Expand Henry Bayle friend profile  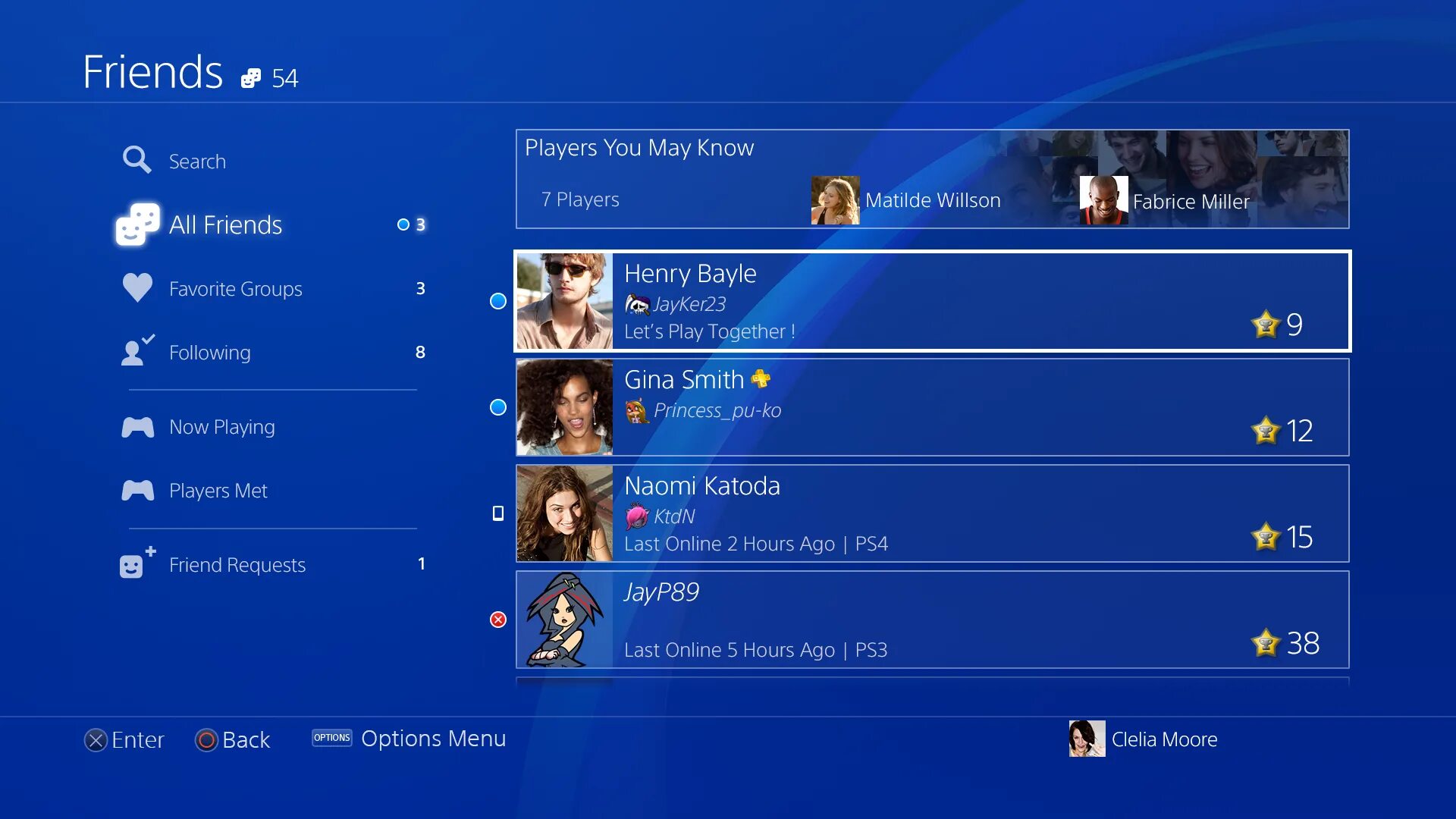[x=932, y=299]
